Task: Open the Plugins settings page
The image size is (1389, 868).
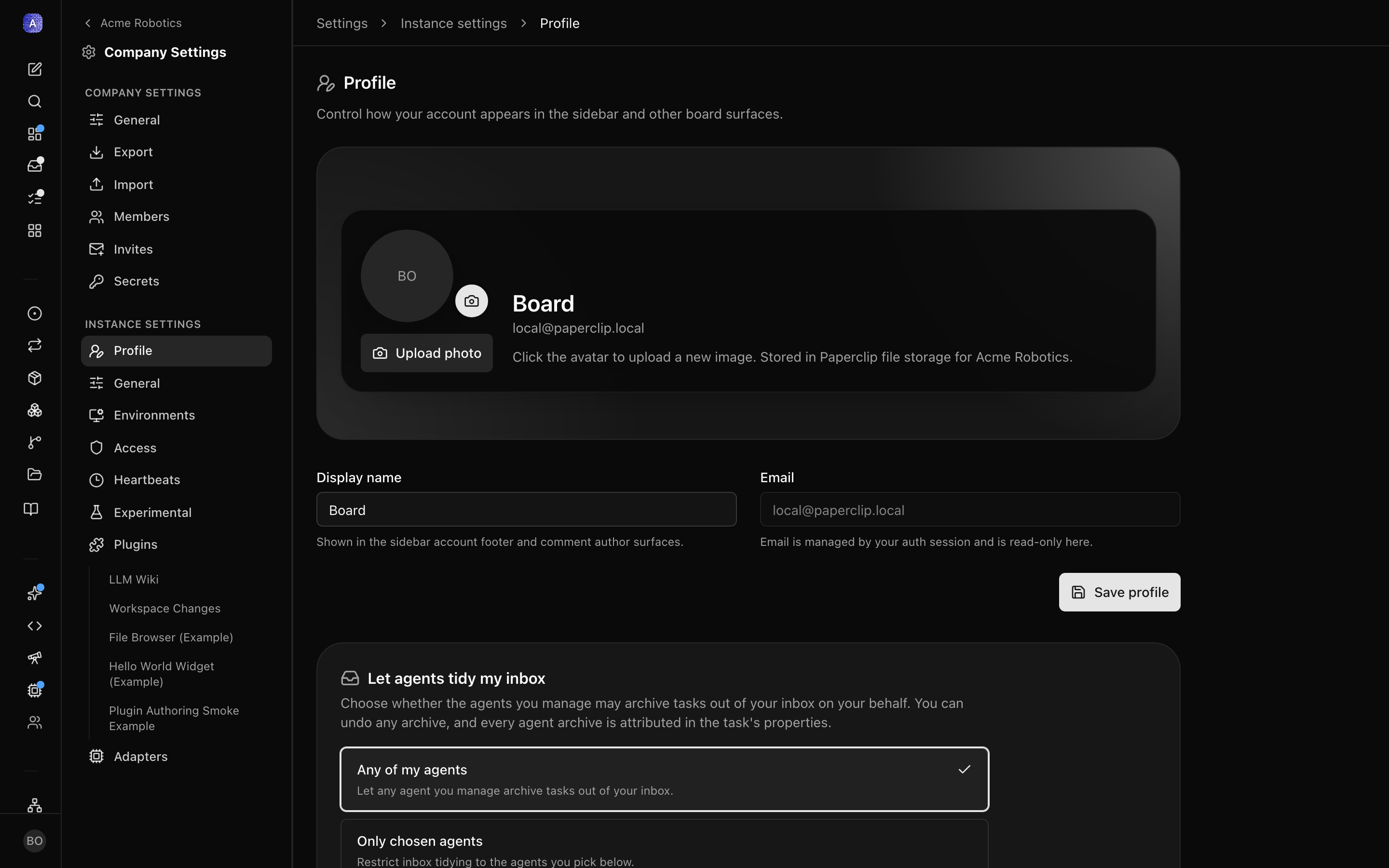Action: point(176,544)
